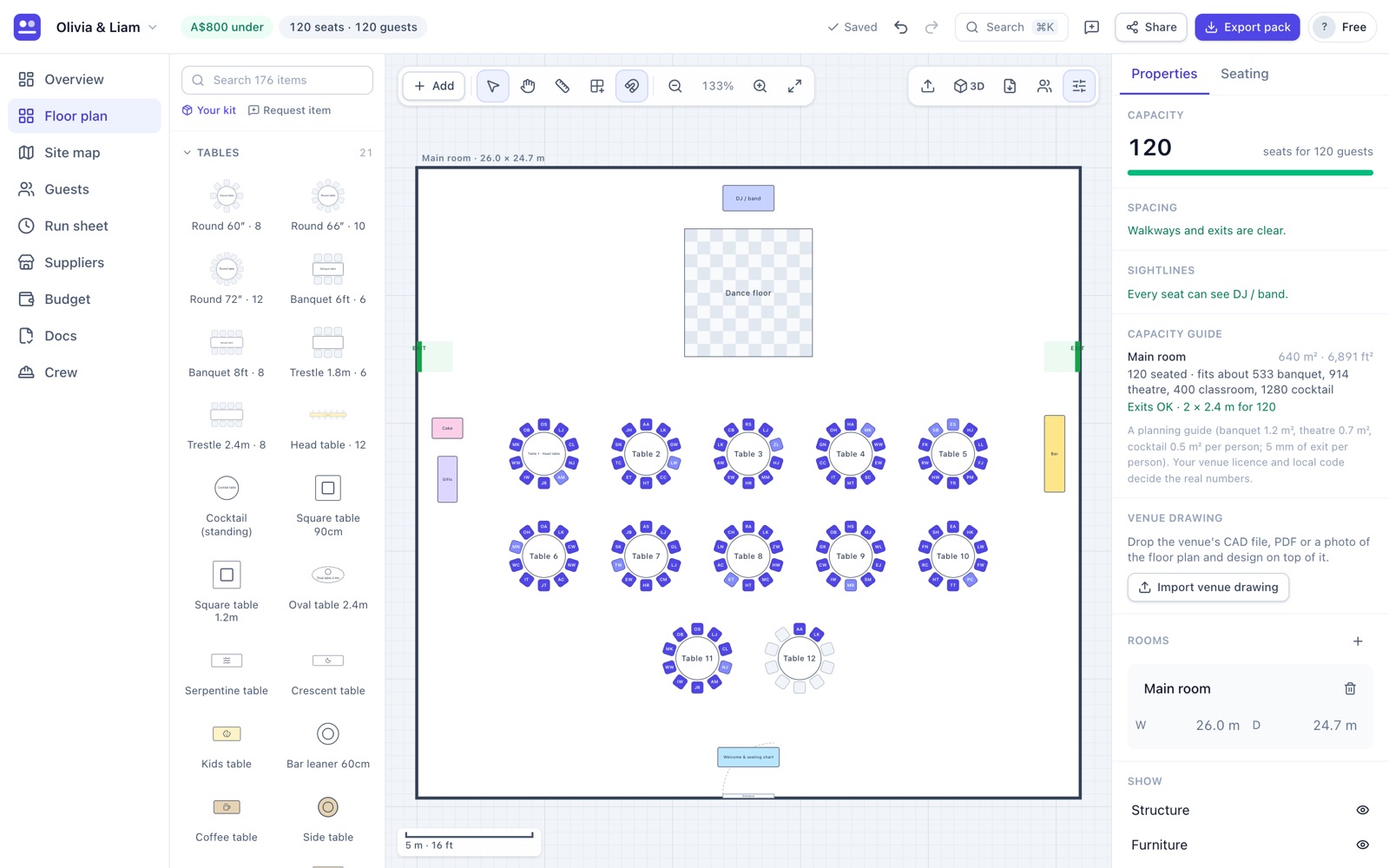
Task: Open the Free plan help button
Action: 1342,27
